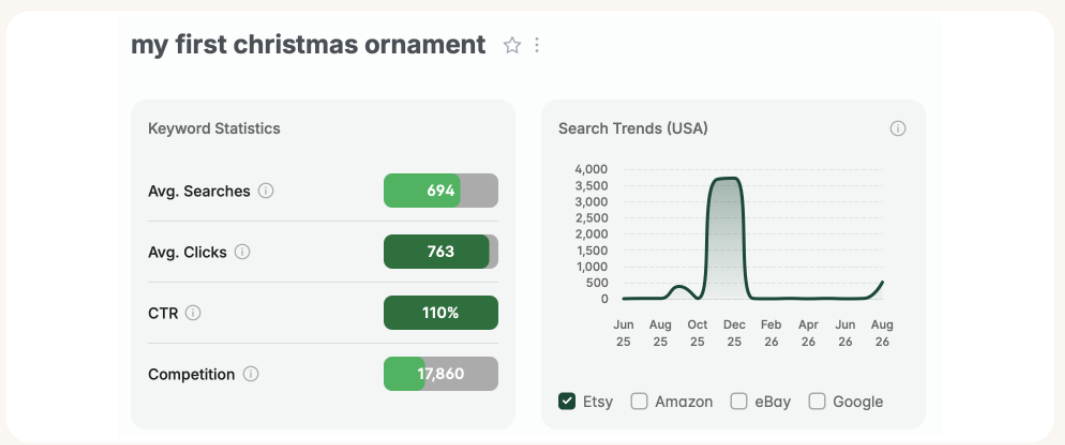Click the Apr 26 axis label
The width and height of the screenshot is (1065, 445).
(x=808, y=334)
